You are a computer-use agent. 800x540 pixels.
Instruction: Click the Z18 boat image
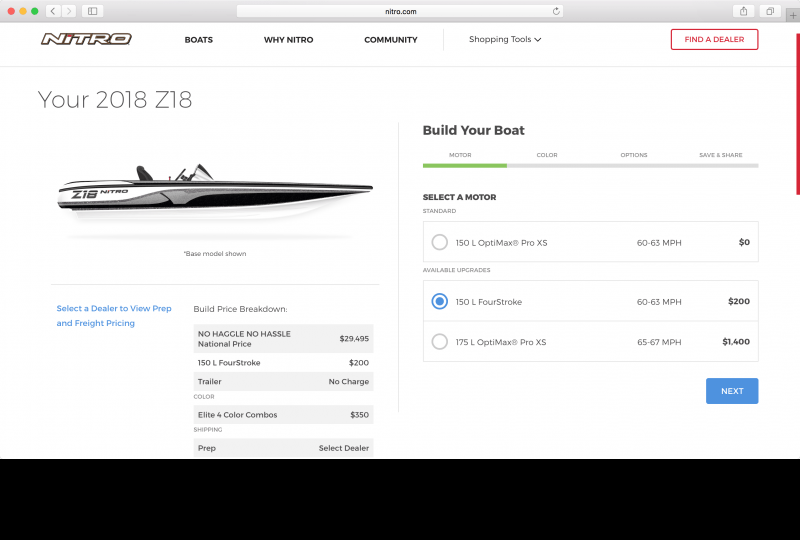[x=215, y=193]
